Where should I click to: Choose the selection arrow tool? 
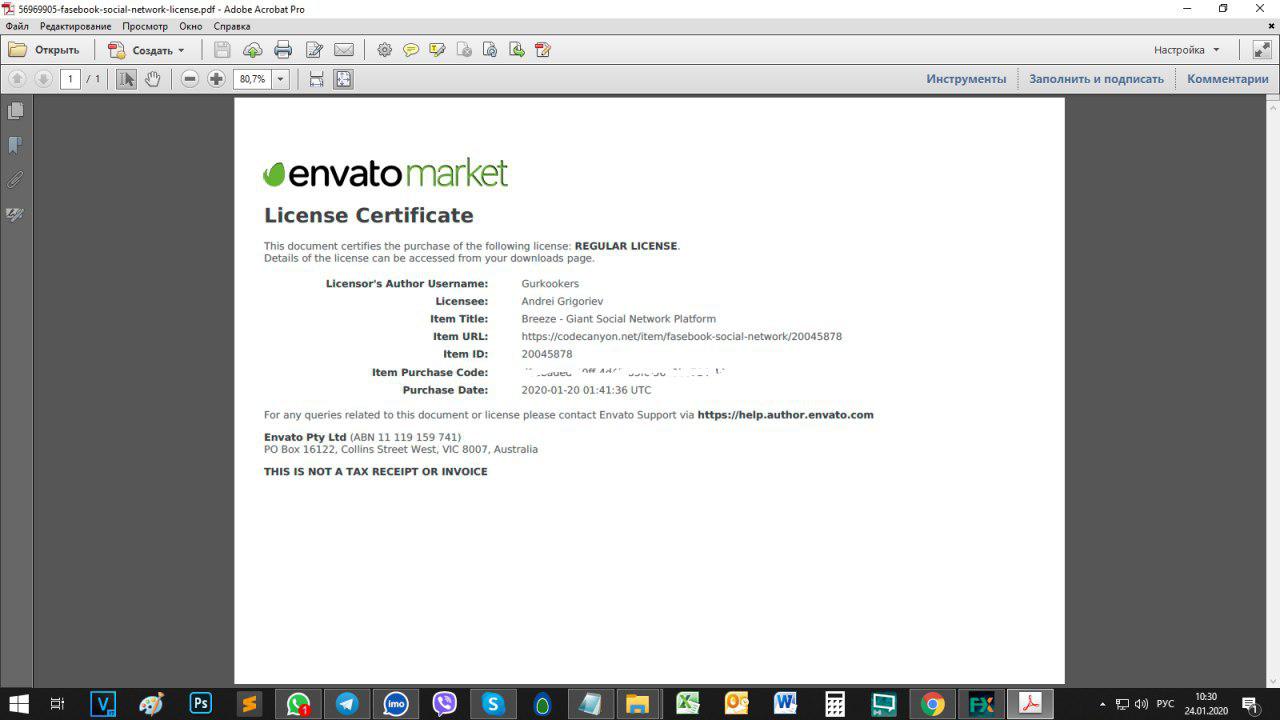(126, 79)
